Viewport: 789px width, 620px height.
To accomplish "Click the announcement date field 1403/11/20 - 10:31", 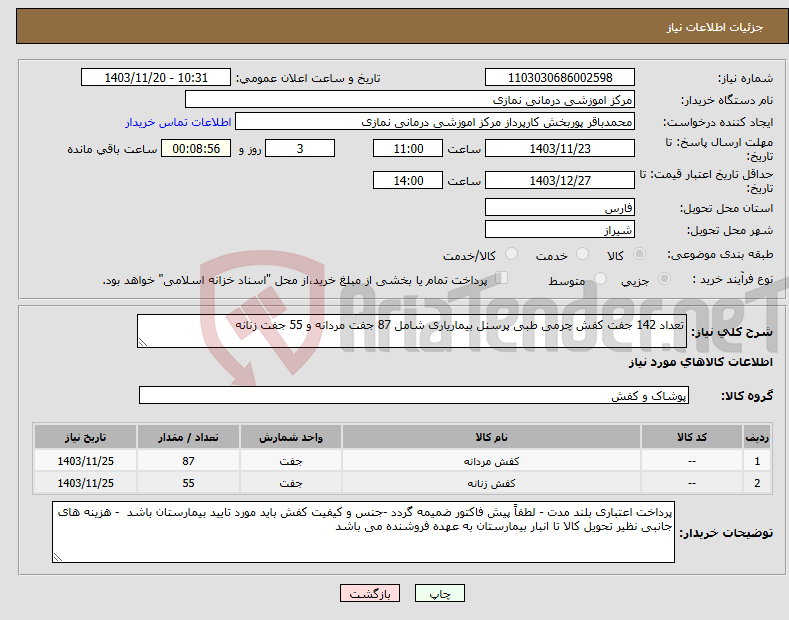I will point(155,78).
